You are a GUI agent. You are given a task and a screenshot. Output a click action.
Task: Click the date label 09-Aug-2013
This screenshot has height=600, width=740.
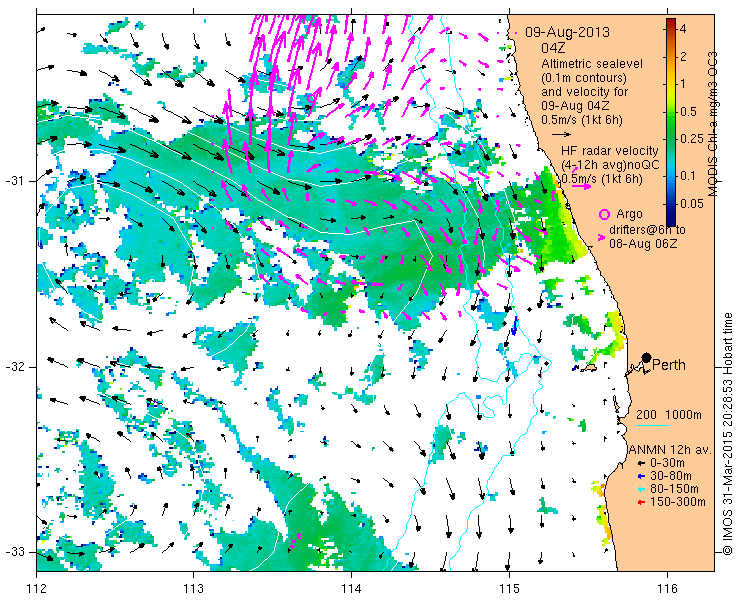[567, 32]
